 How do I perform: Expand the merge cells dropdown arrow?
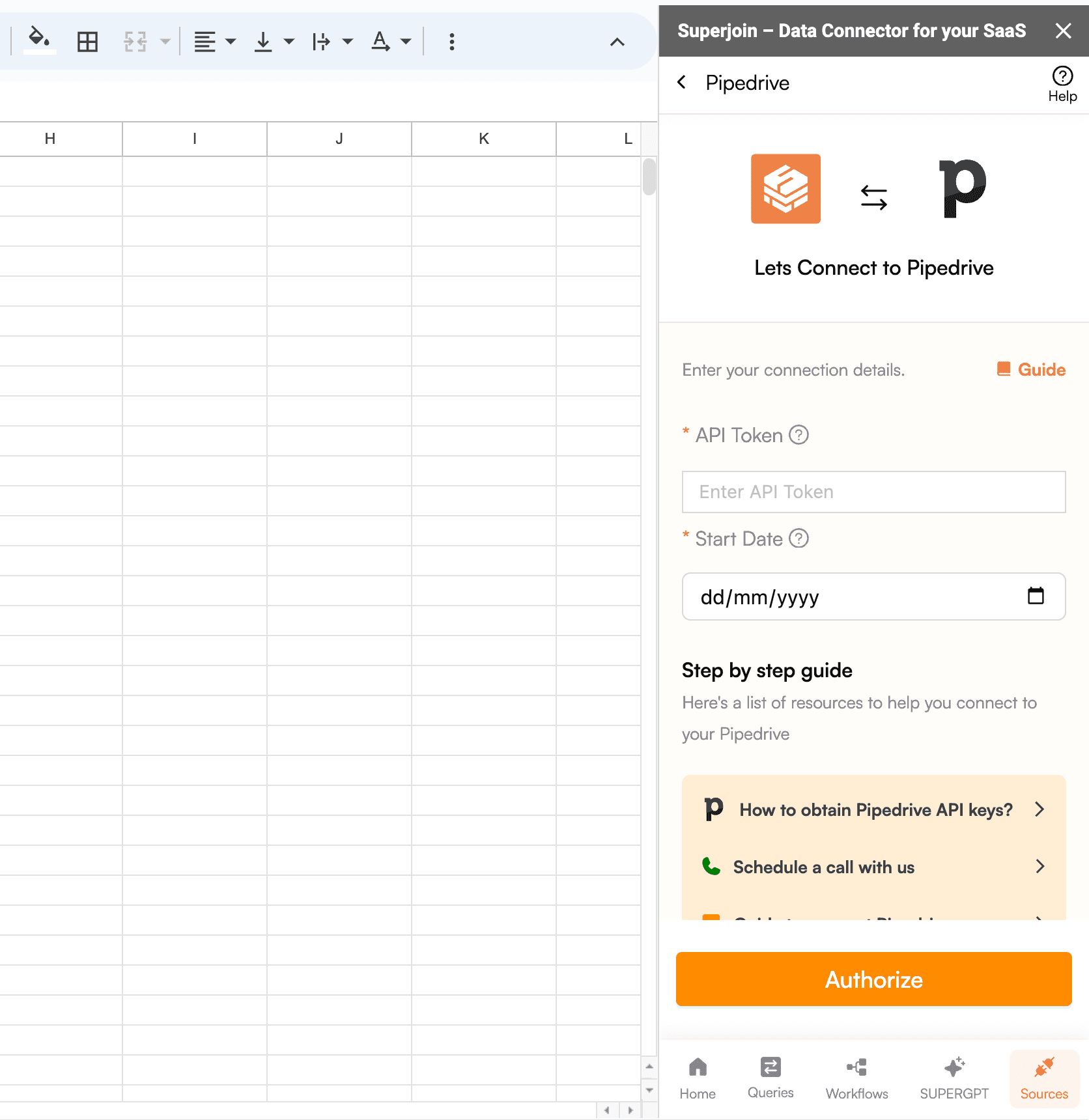(165, 42)
